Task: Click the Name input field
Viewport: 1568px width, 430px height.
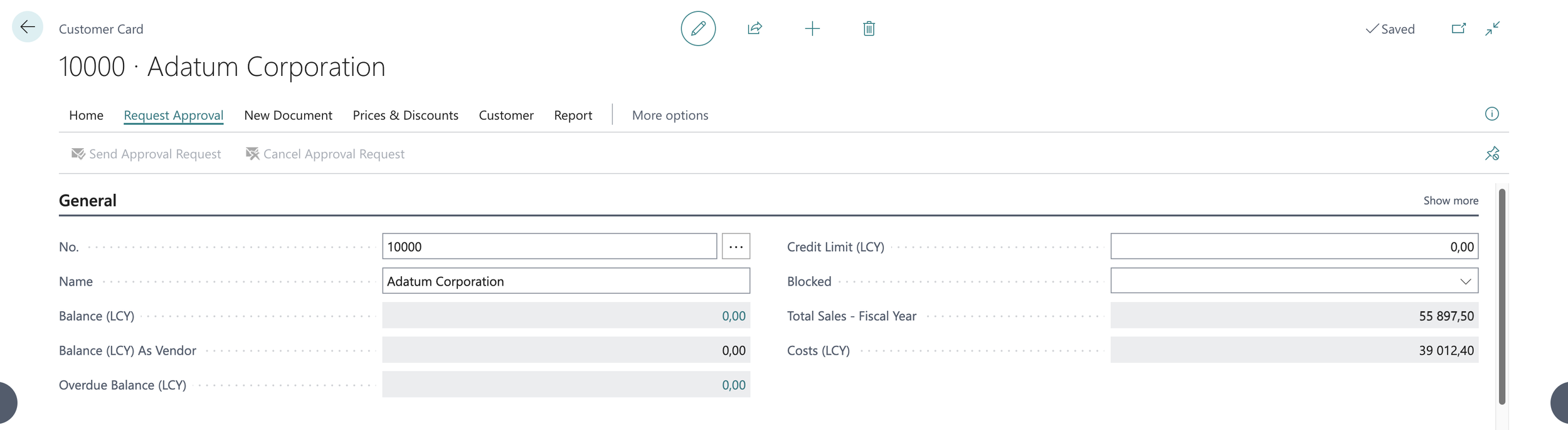Action: [566, 281]
